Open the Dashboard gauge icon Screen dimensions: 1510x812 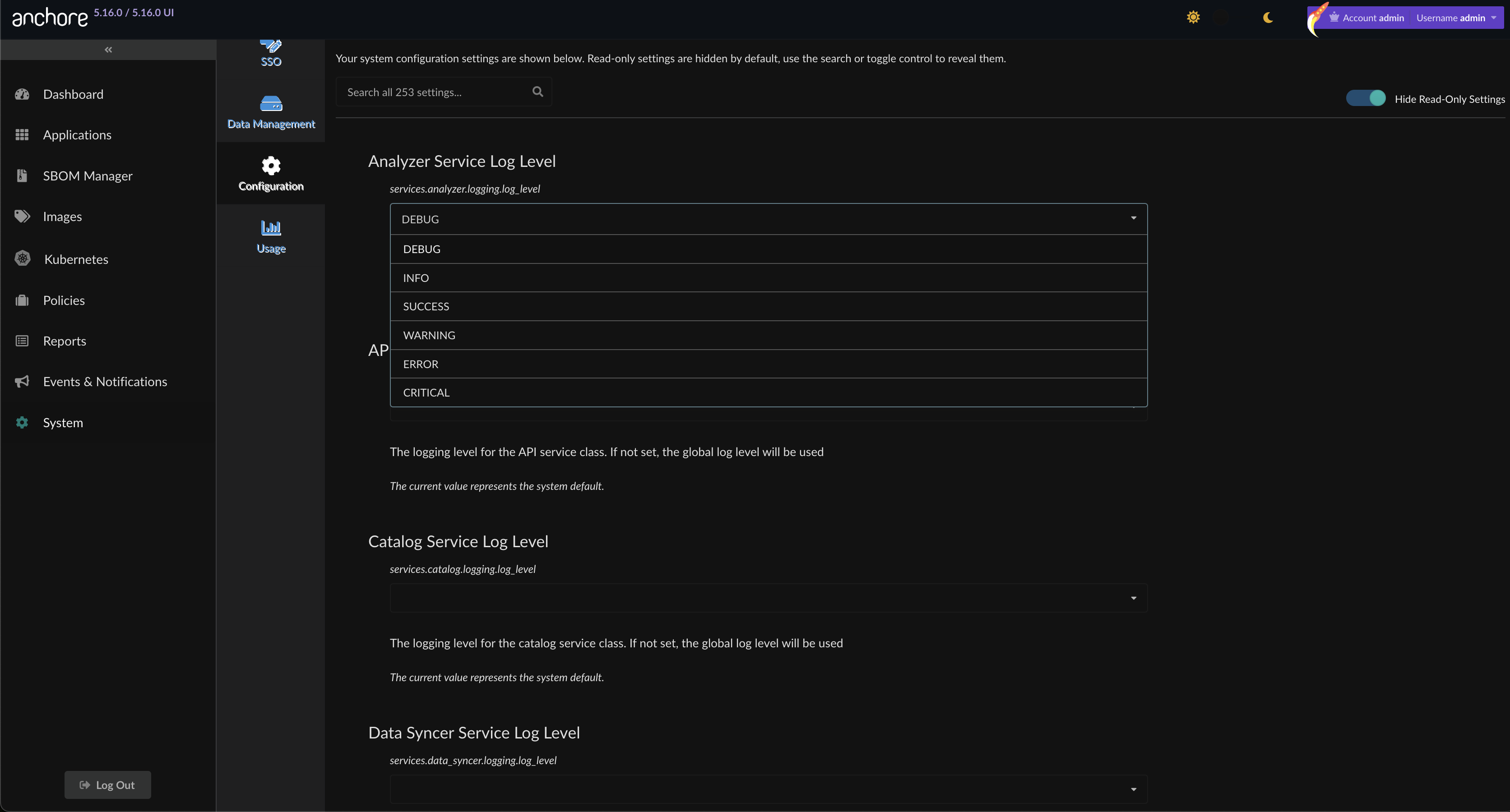(22, 94)
